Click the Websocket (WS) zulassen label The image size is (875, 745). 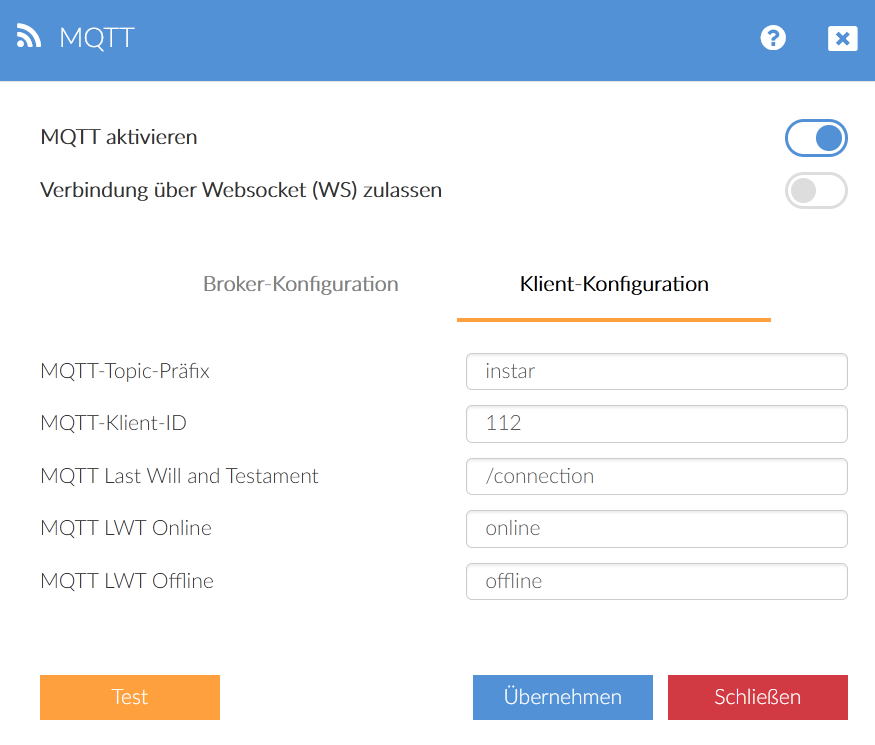pos(241,189)
